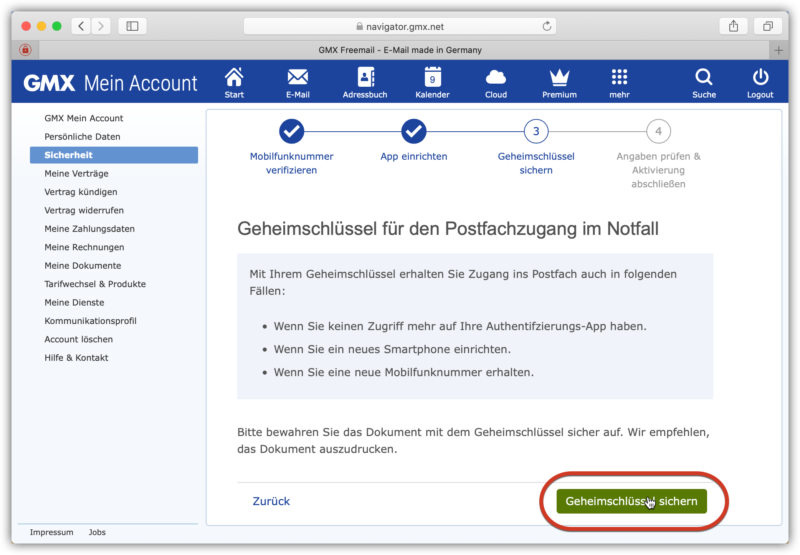Click the GMX logo
The width and height of the screenshot is (800, 555).
point(49,83)
